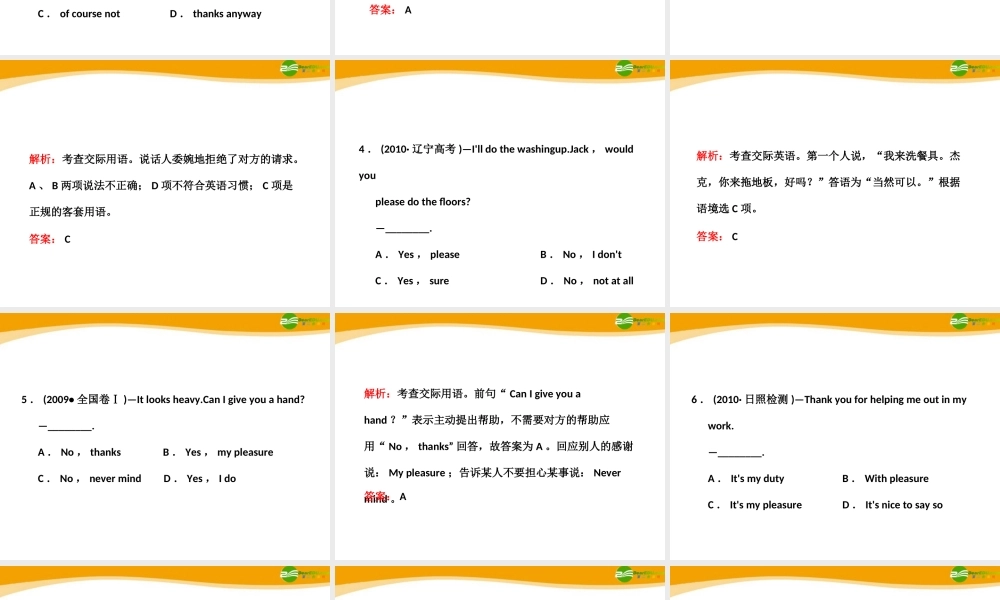
Task: Select option 'D. It's nice to say so'
Action: 892,504
